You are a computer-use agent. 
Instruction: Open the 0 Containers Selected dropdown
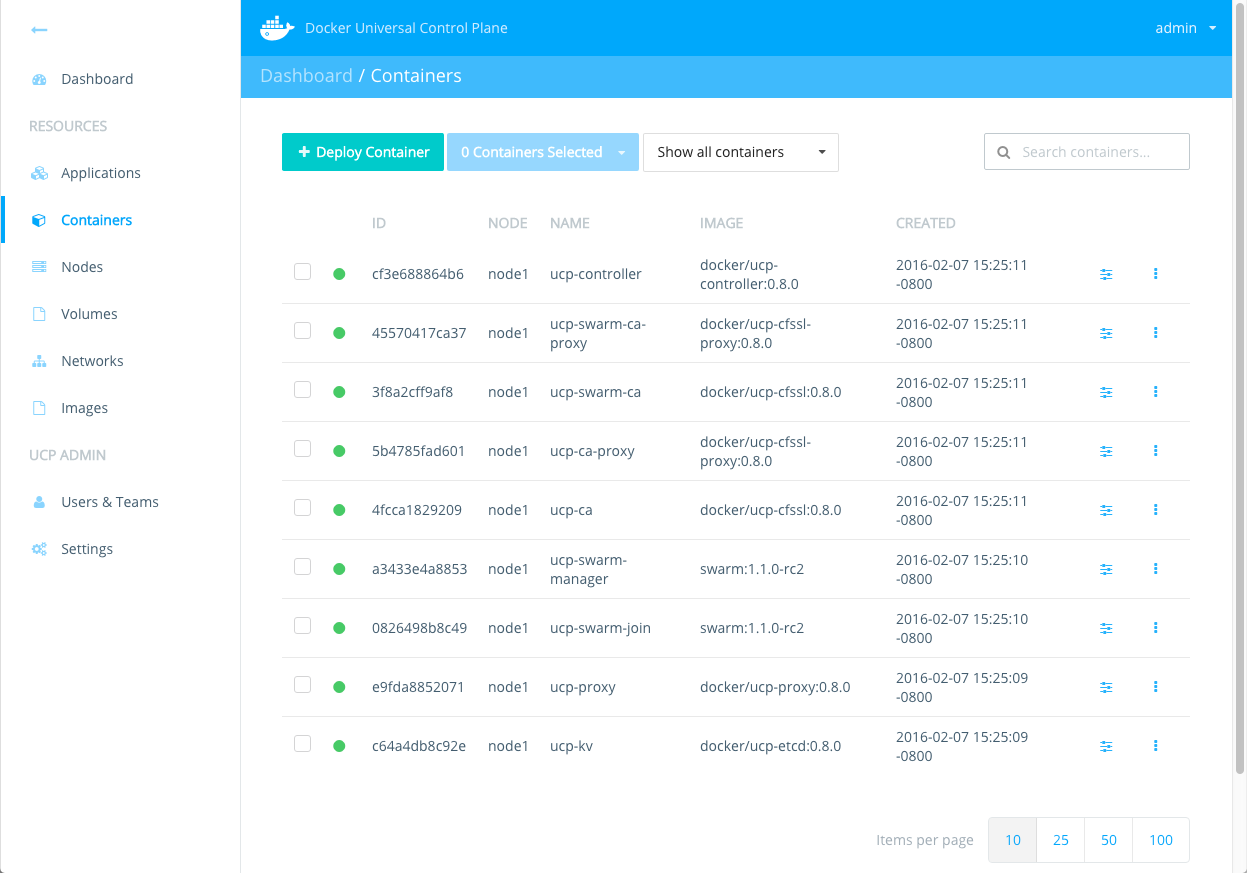[x=542, y=152]
